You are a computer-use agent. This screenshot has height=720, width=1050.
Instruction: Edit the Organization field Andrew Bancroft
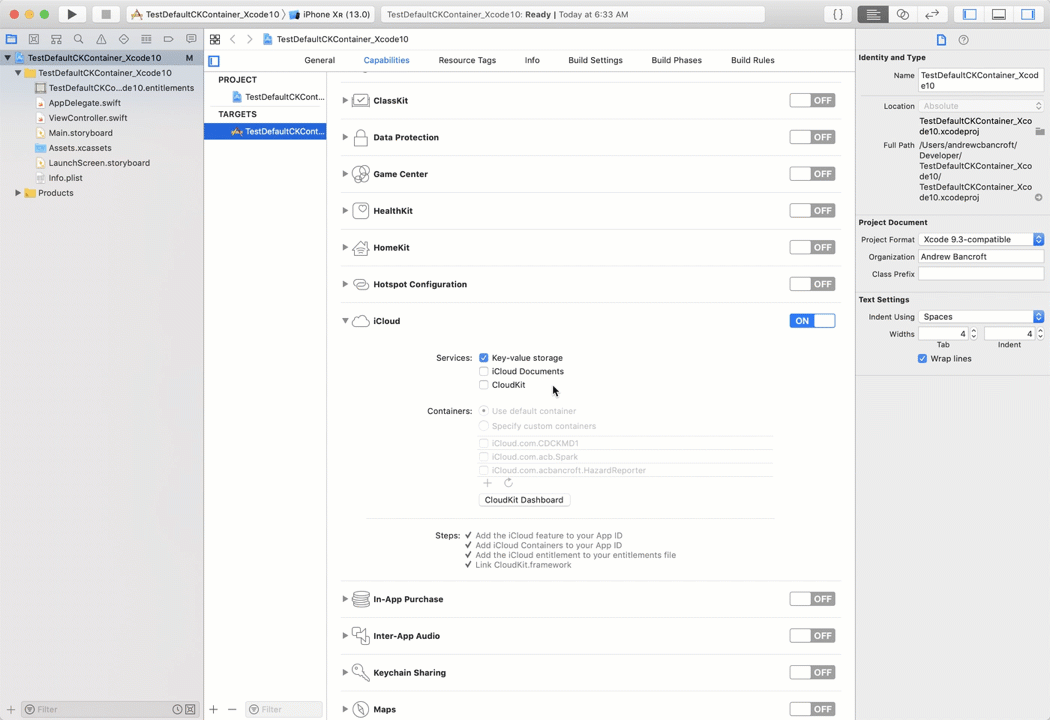[981, 257]
